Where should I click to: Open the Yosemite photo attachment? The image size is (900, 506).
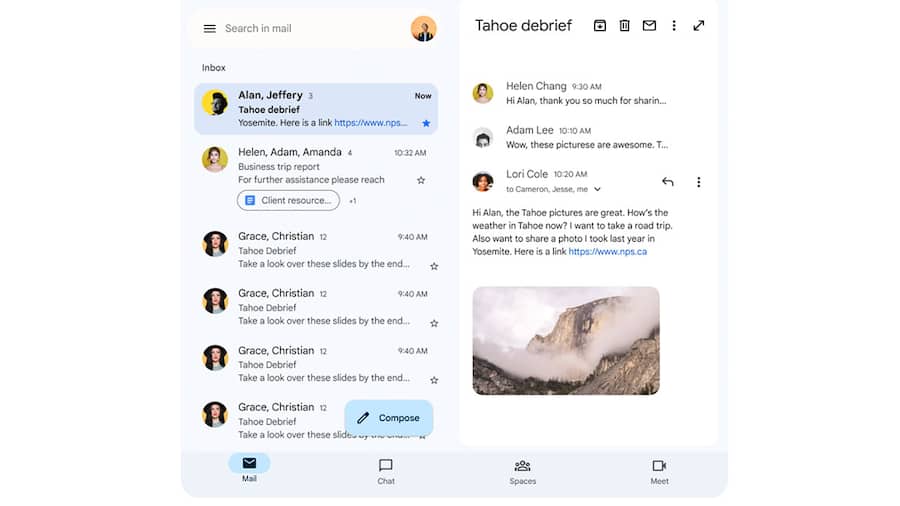[566, 341]
